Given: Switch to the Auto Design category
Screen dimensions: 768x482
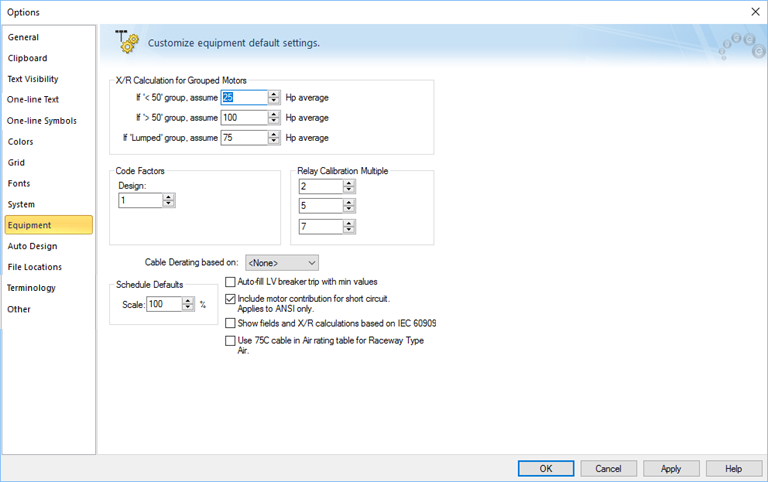Looking at the screenshot, I should click(33, 246).
